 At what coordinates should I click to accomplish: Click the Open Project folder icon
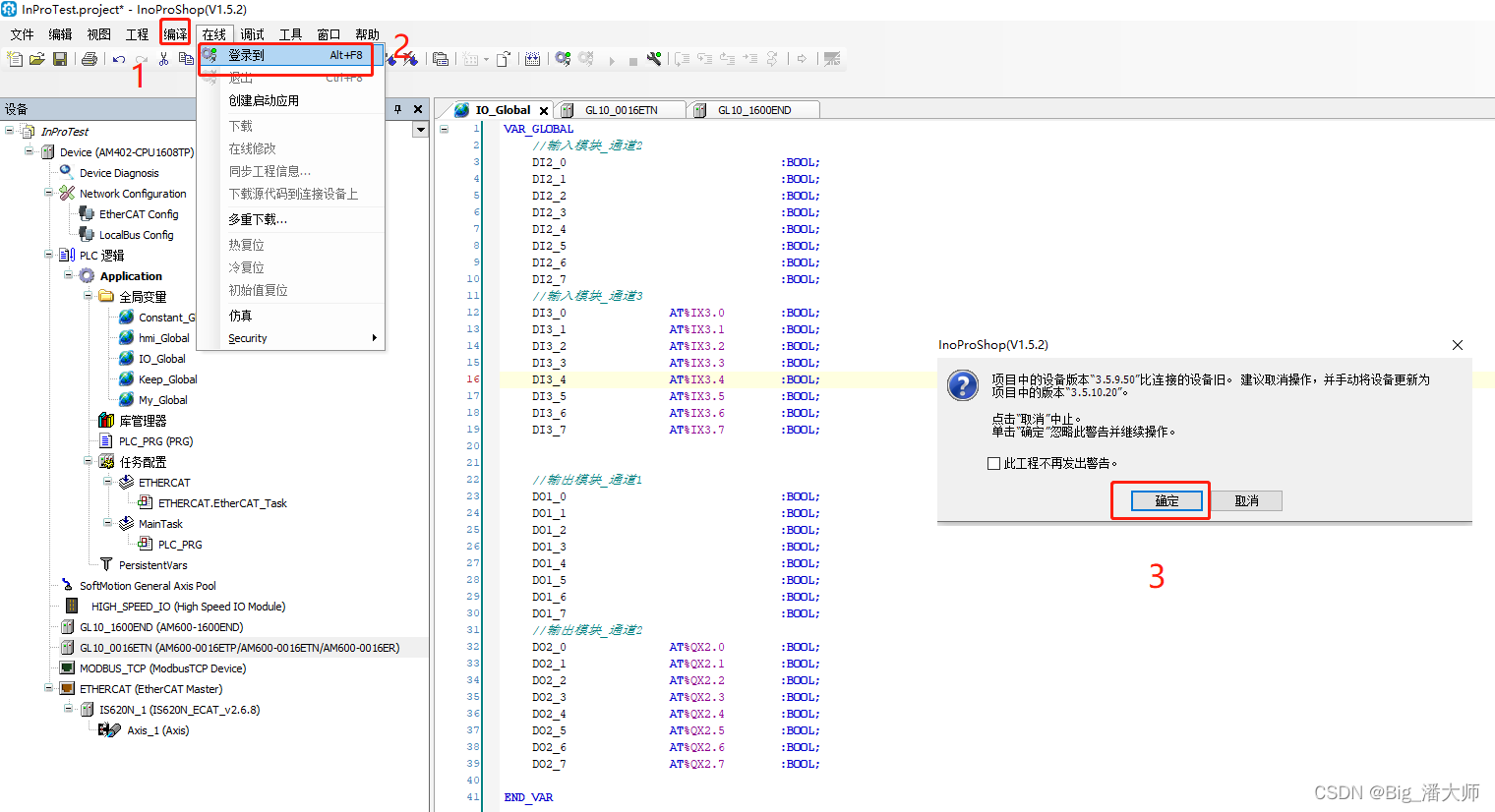[37, 59]
